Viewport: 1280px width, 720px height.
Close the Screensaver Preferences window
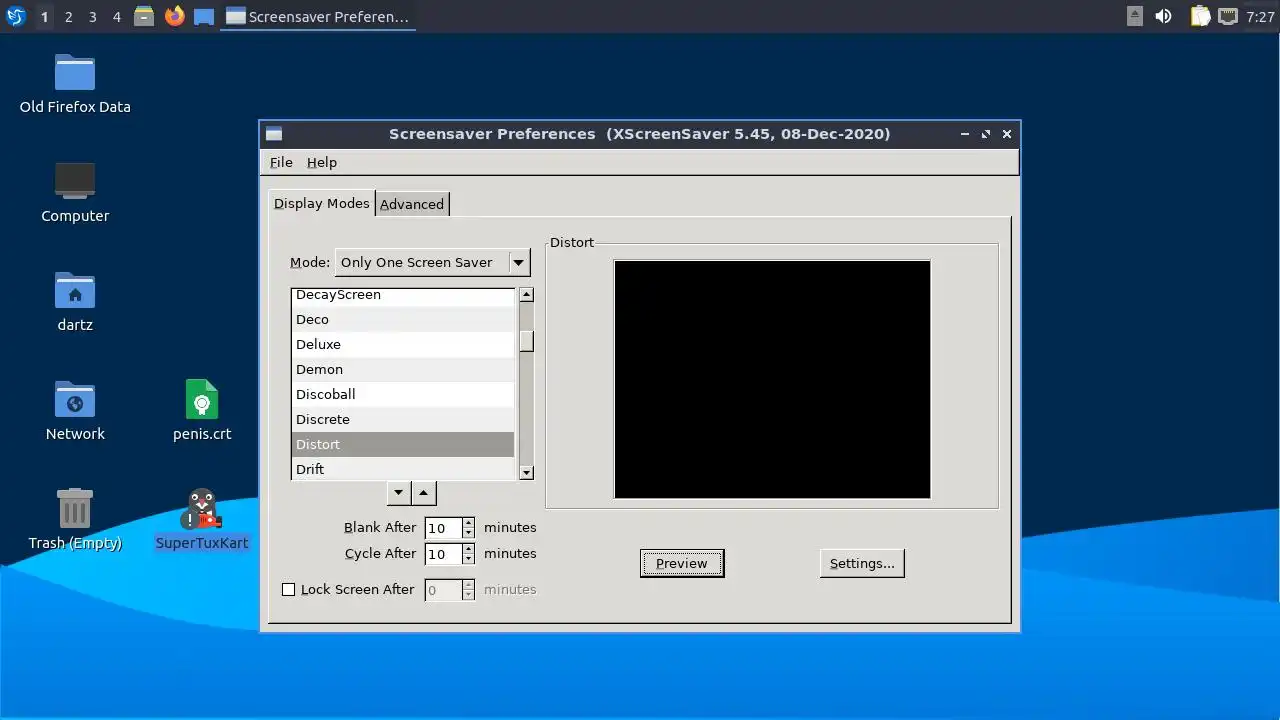[1007, 134]
